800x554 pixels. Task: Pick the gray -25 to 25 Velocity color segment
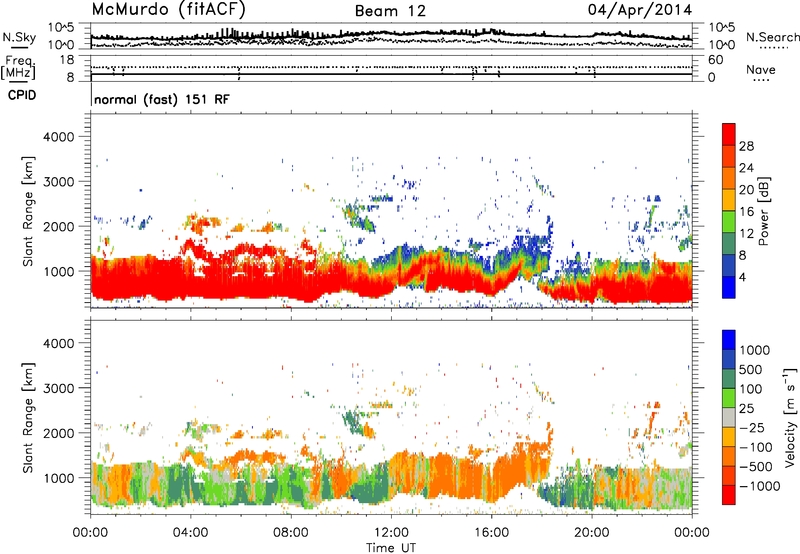(x=729, y=417)
